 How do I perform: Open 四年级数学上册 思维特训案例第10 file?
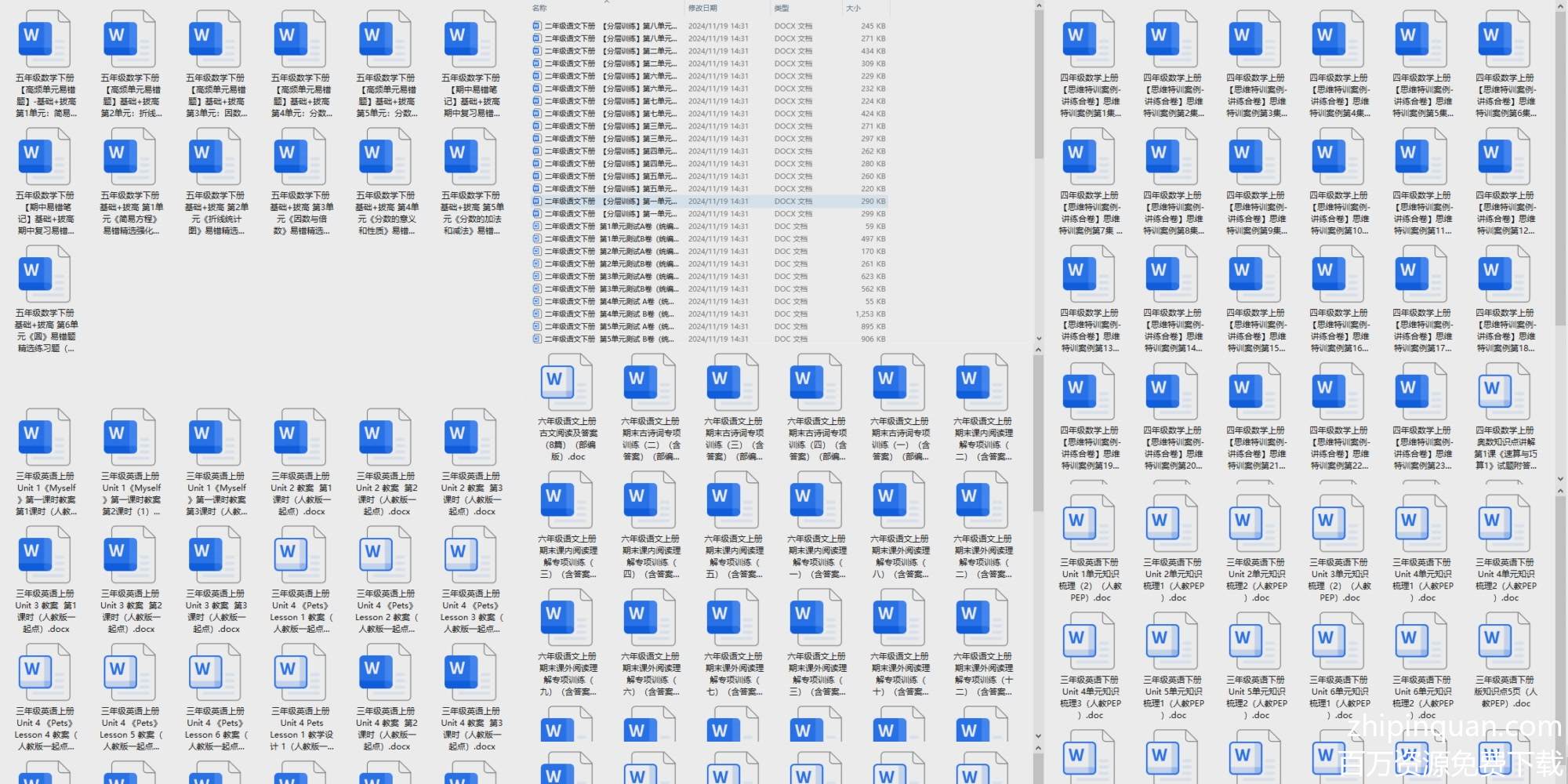(1338, 157)
